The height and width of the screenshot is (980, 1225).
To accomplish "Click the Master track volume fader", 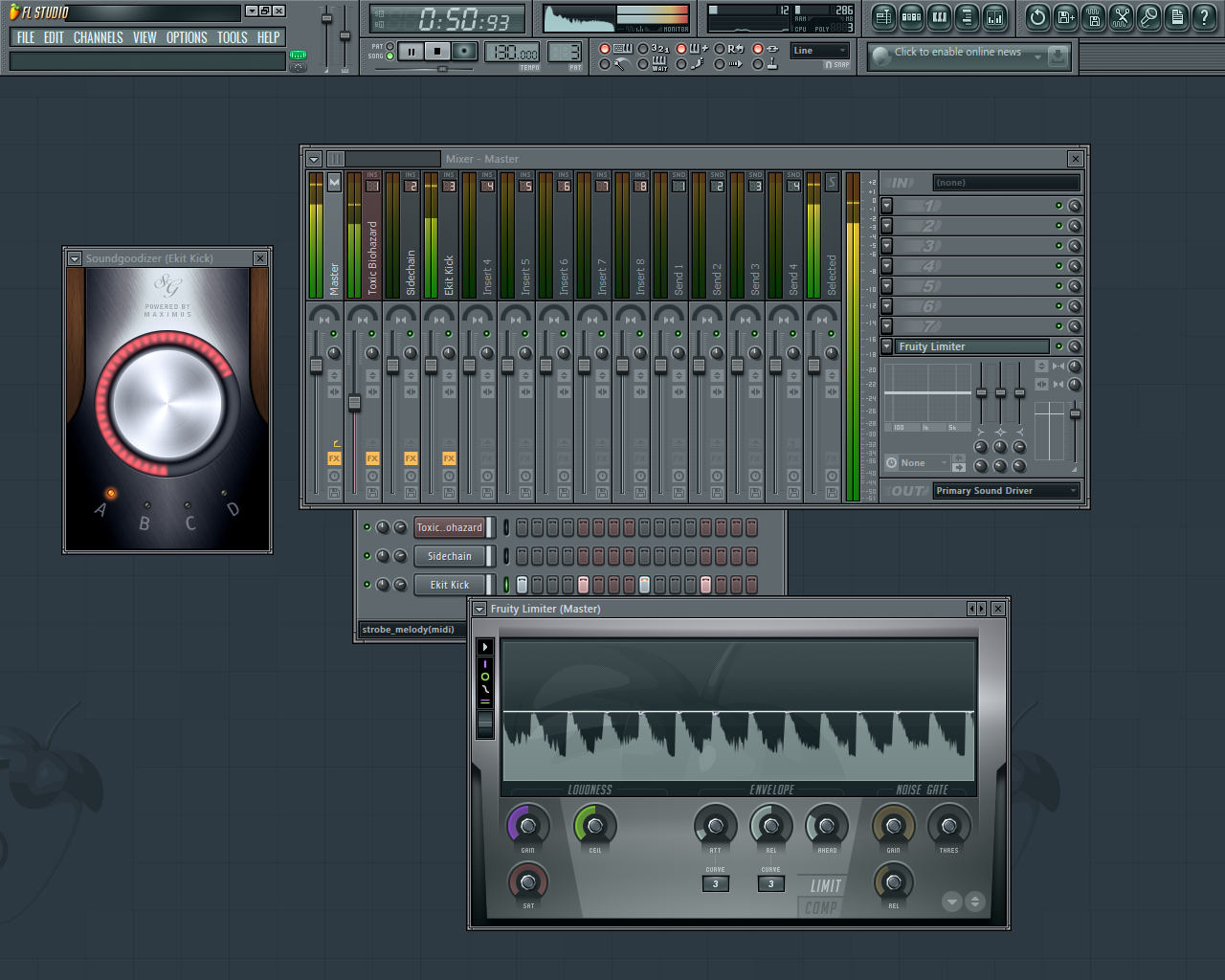I will click(x=316, y=366).
